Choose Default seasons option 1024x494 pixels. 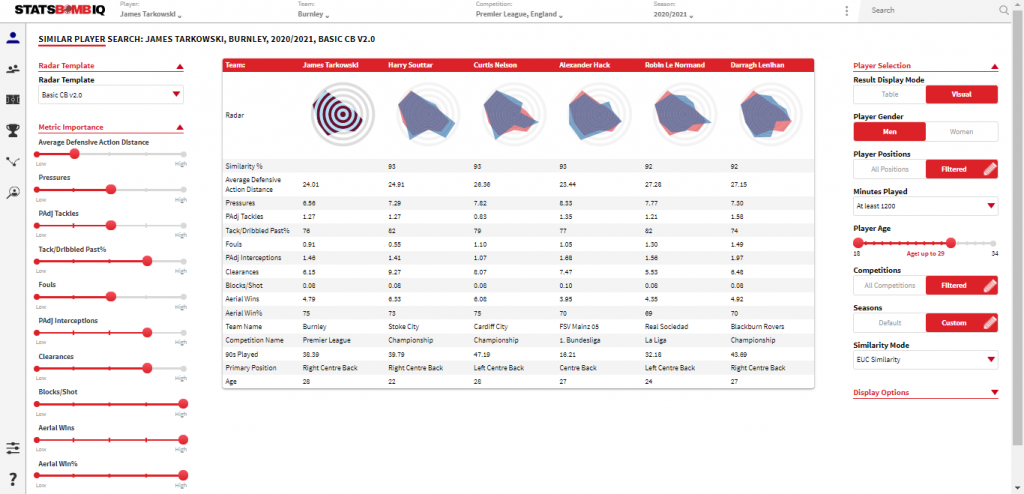[889, 323]
